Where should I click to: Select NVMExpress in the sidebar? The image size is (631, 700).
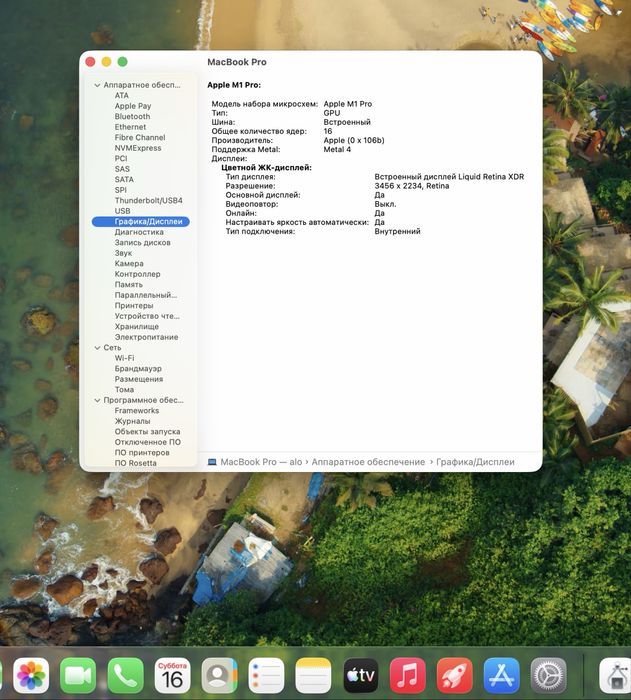point(138,148)
